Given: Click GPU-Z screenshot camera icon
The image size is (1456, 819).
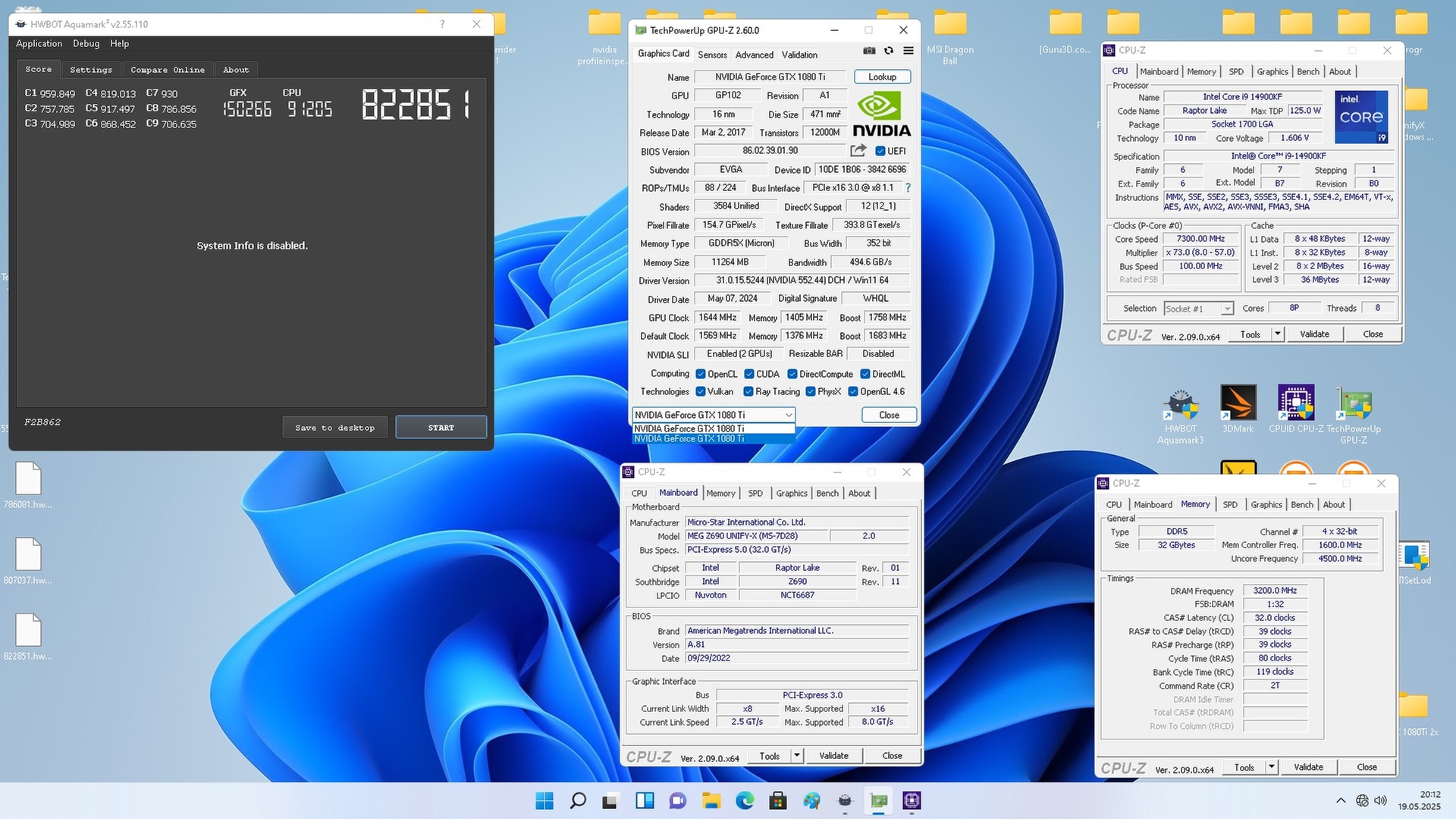Looking at the screenshot, I should [869, 51].
